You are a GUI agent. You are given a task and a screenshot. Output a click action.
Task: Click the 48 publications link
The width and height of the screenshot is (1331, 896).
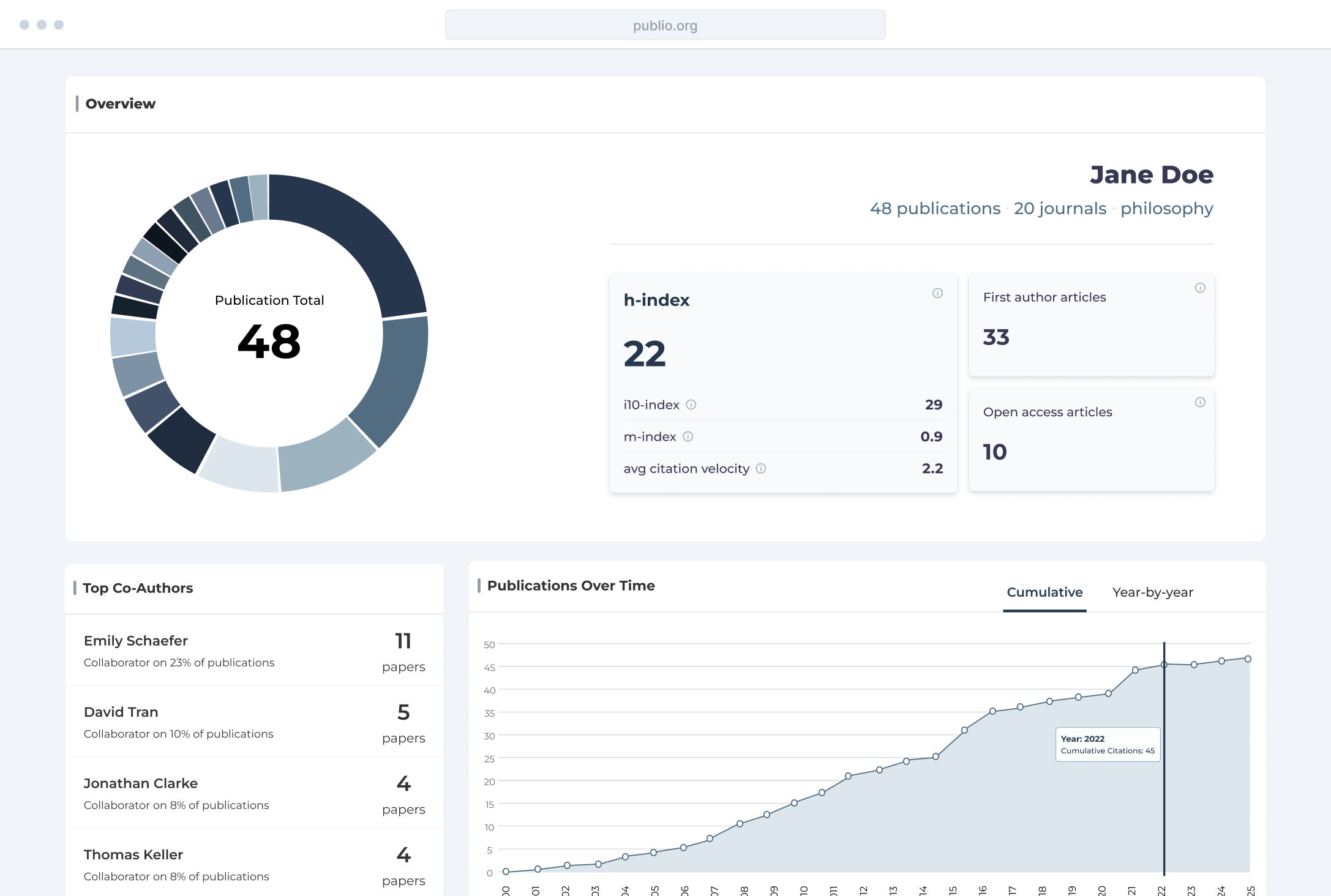(935, 209)
